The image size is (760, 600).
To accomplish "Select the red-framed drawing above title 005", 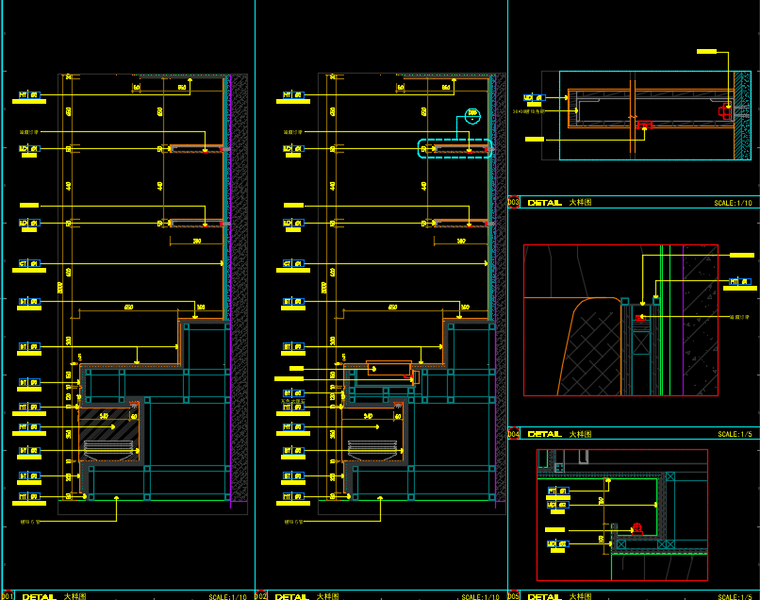I will (x=622, y=515).
